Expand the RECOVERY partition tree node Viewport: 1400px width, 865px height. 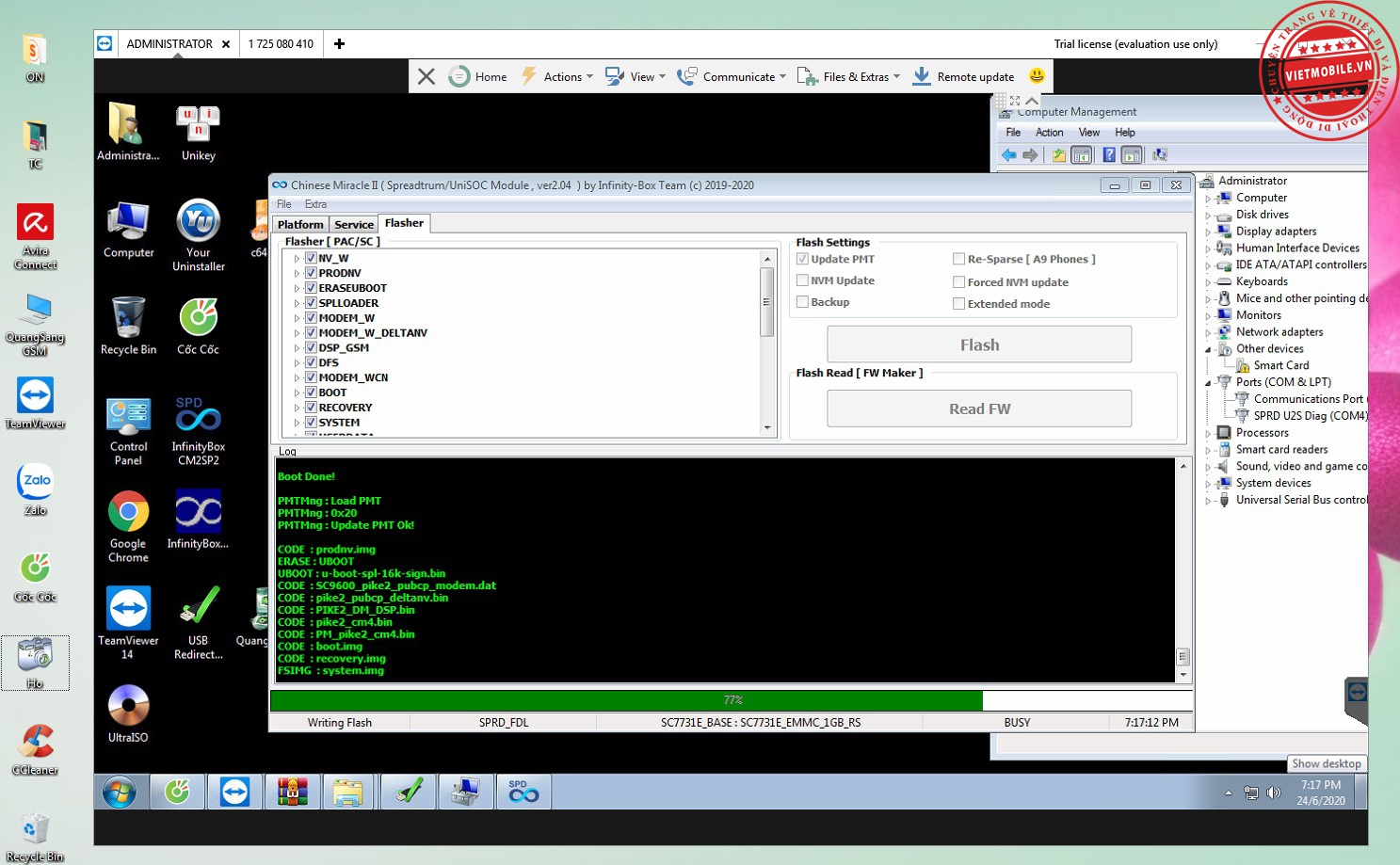tap(297, 408)
